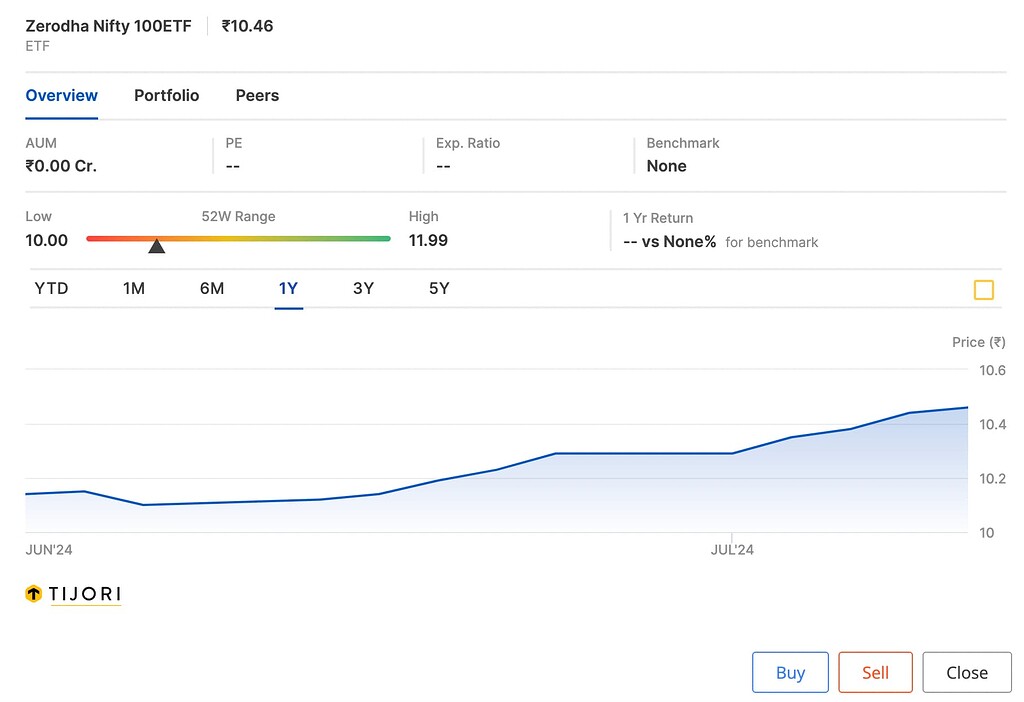Screen dimensions: 1024x702
Task: Click the Close button
Action: tap(966, 672)
